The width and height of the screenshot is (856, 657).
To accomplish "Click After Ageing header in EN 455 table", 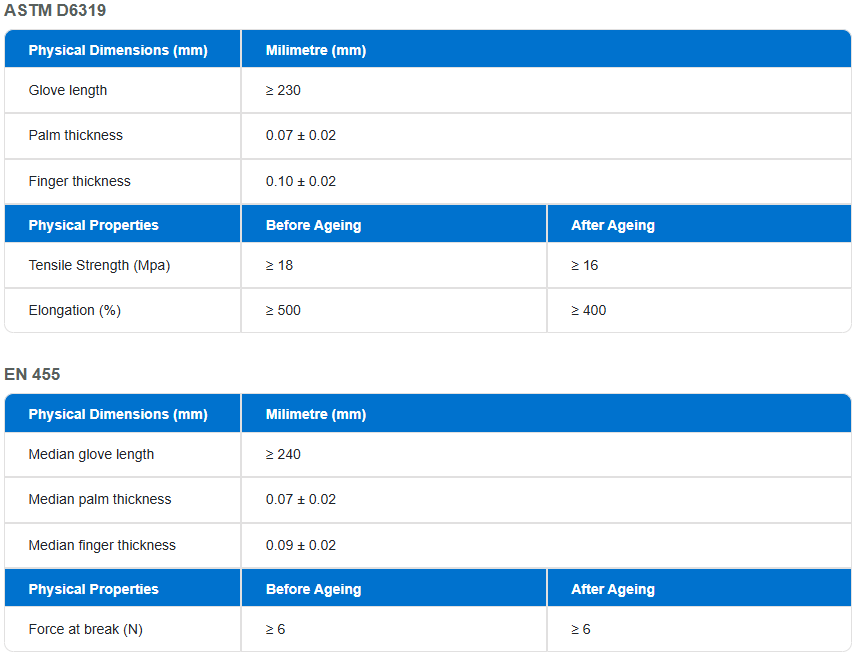I will point(613,589).
